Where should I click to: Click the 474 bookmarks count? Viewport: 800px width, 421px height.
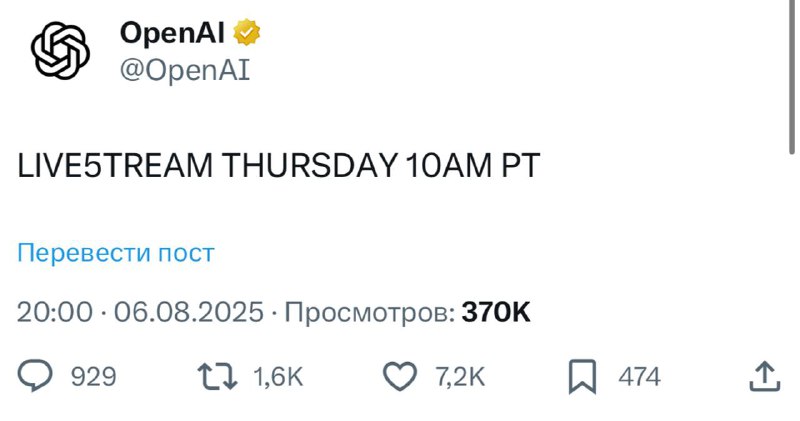[639, 377]
